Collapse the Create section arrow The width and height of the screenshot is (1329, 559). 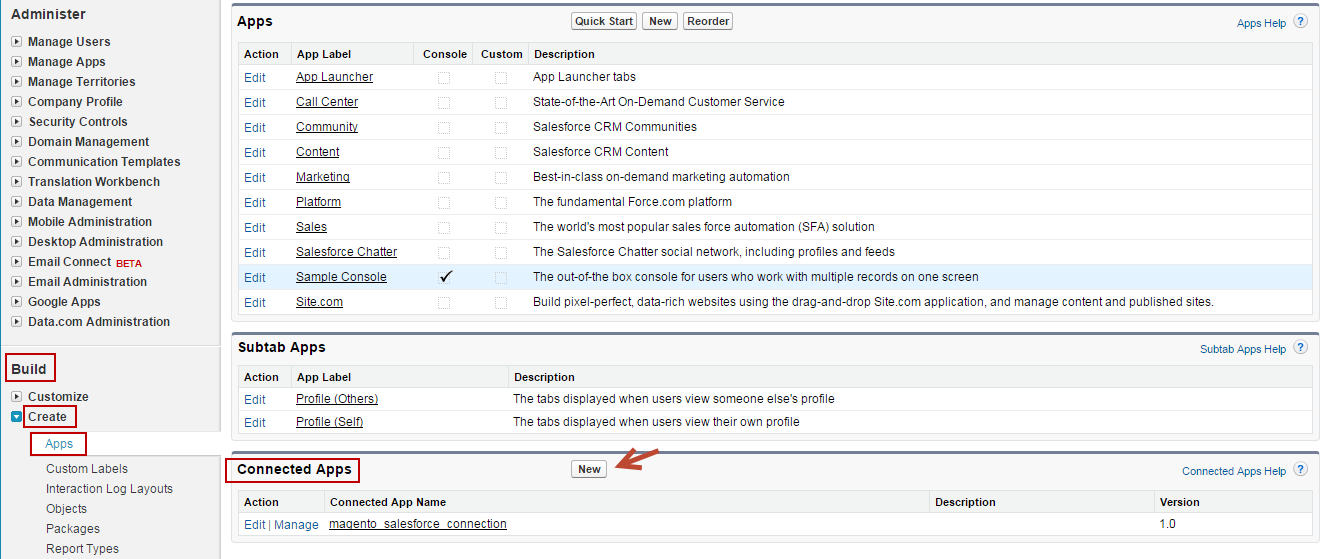pos(17,417)
